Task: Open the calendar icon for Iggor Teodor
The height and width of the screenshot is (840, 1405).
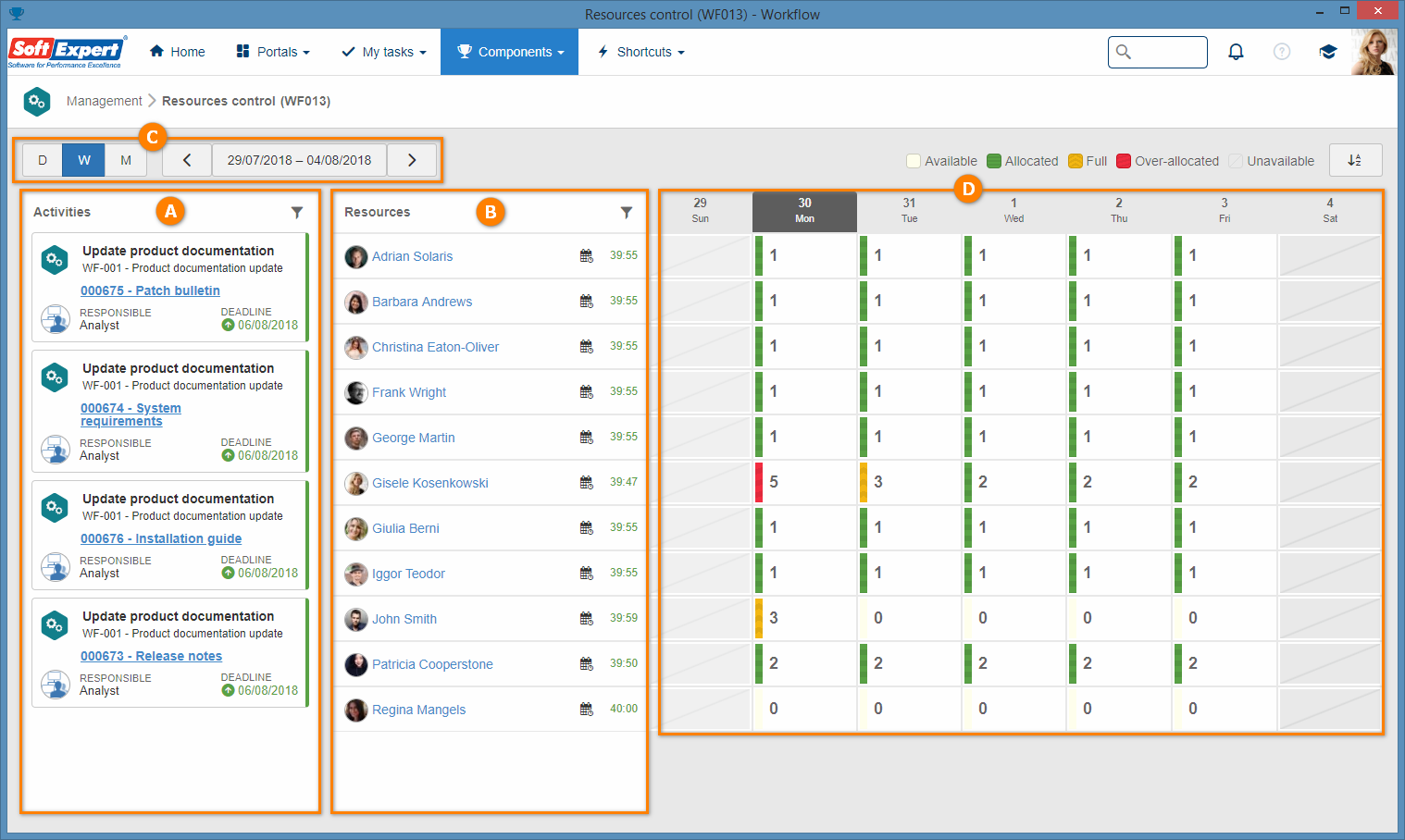Action: pyautogui.click(x=587, y=573)
